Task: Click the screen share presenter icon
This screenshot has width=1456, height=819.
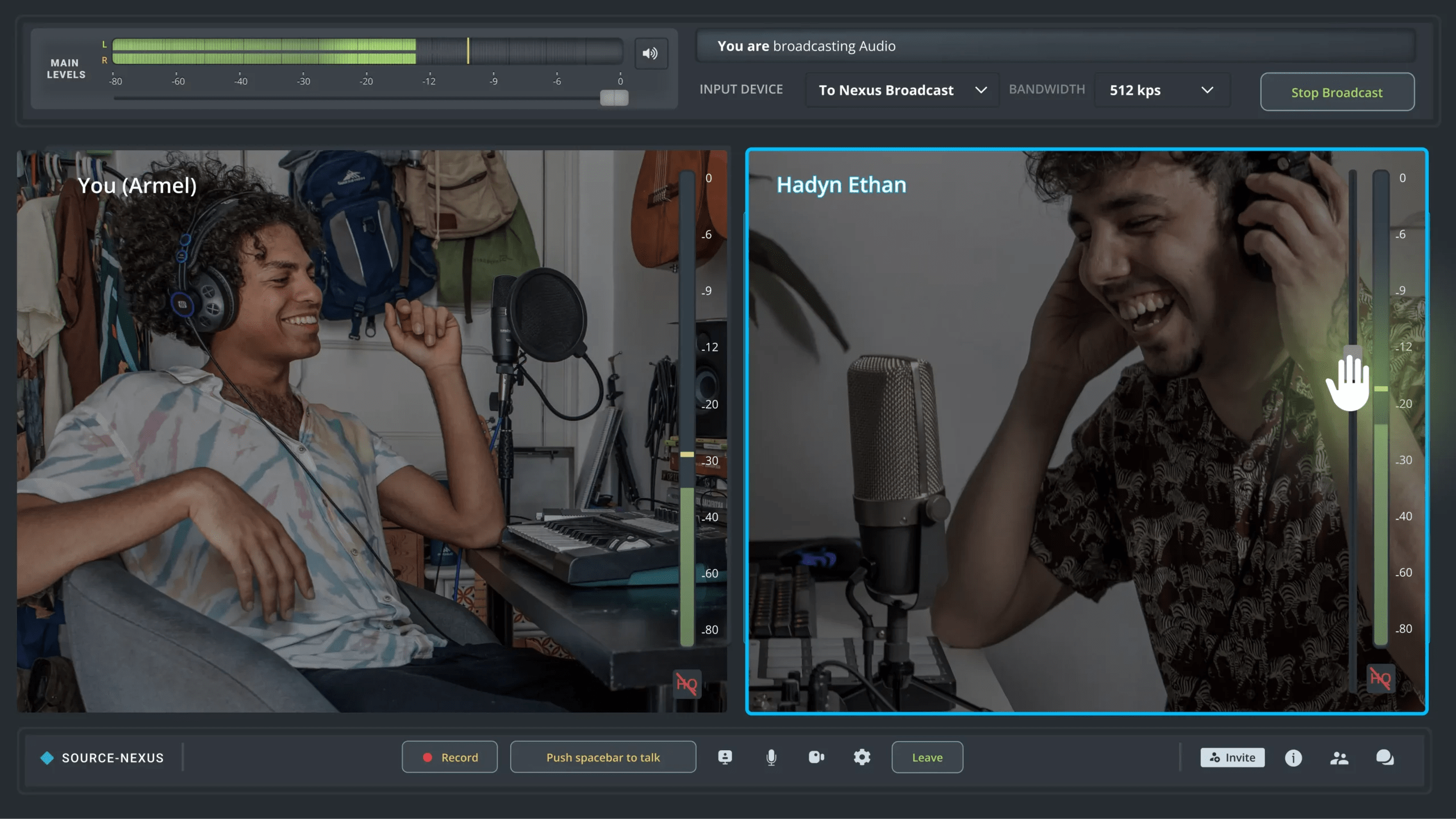Action: tap(725, 757)
